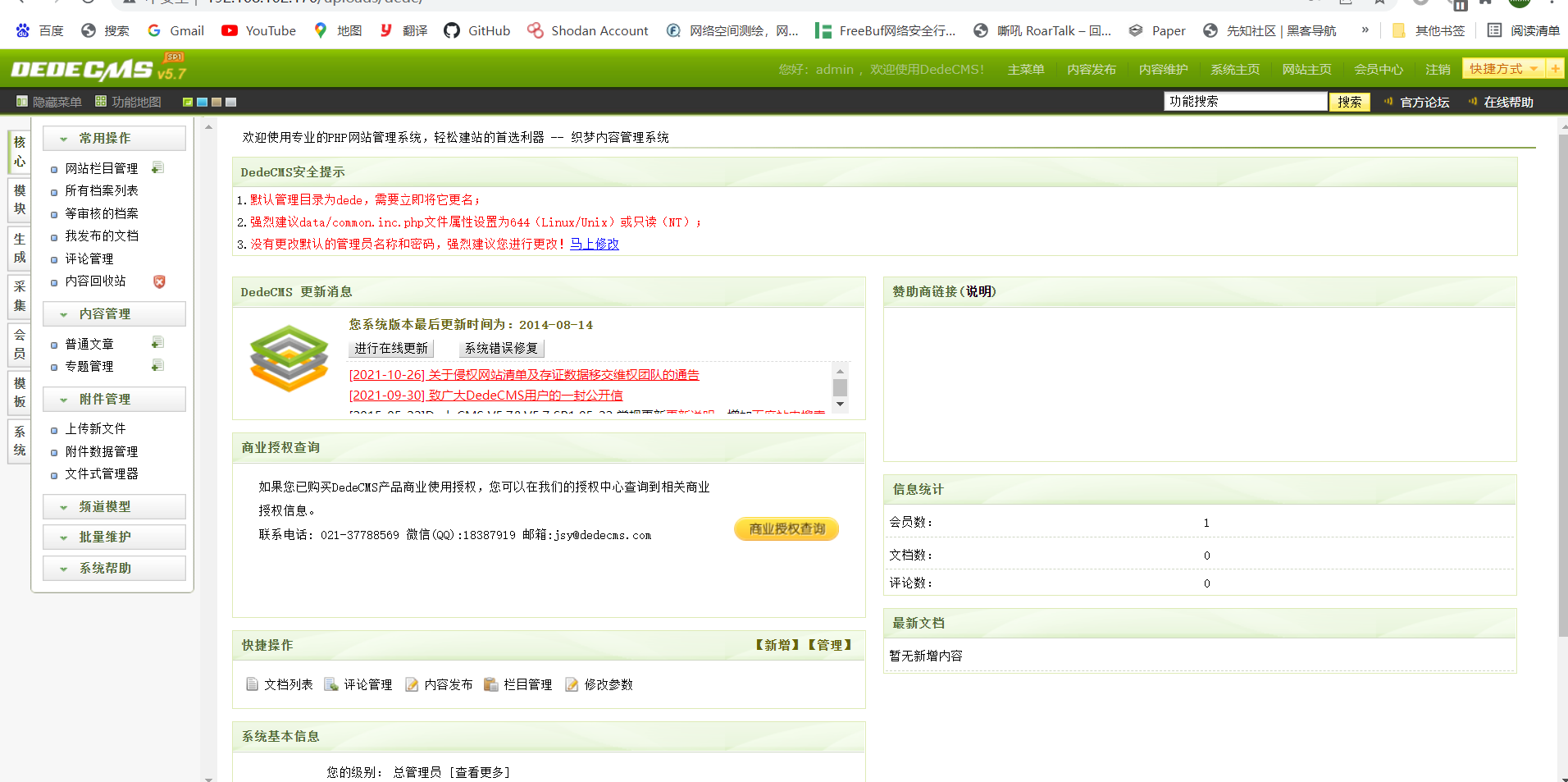Switch to 采集 side tab

20,296
